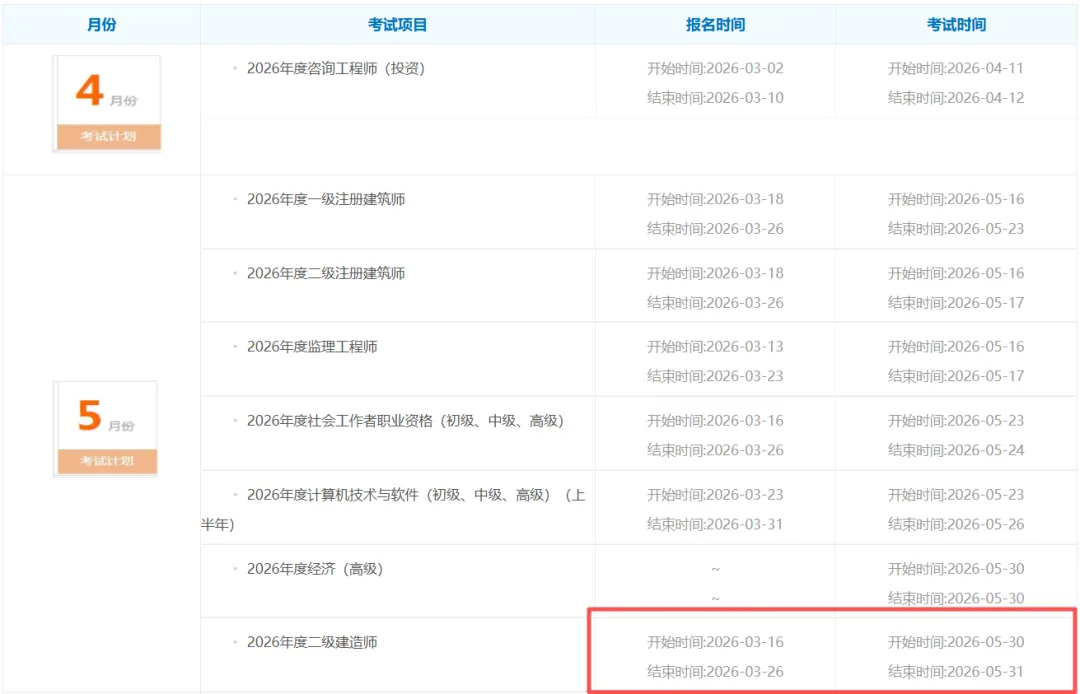Click the orange 考试计划 banner under May
This screenshot has height=694, width=1080.
click(x=106, y=462)
